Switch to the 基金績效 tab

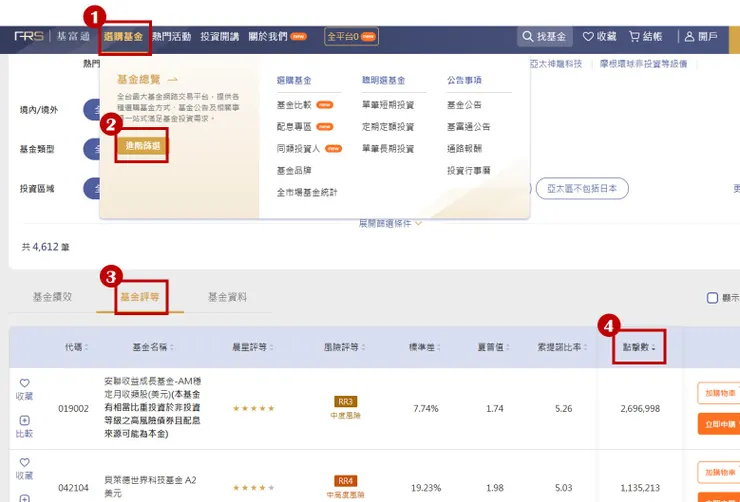tap(52, 297)
